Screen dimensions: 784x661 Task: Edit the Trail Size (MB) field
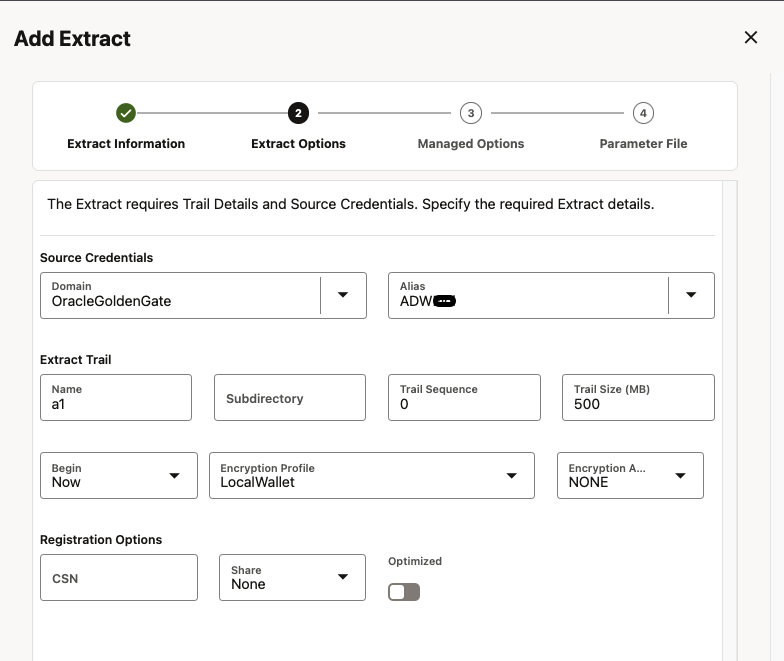click(x=638, y=398)
